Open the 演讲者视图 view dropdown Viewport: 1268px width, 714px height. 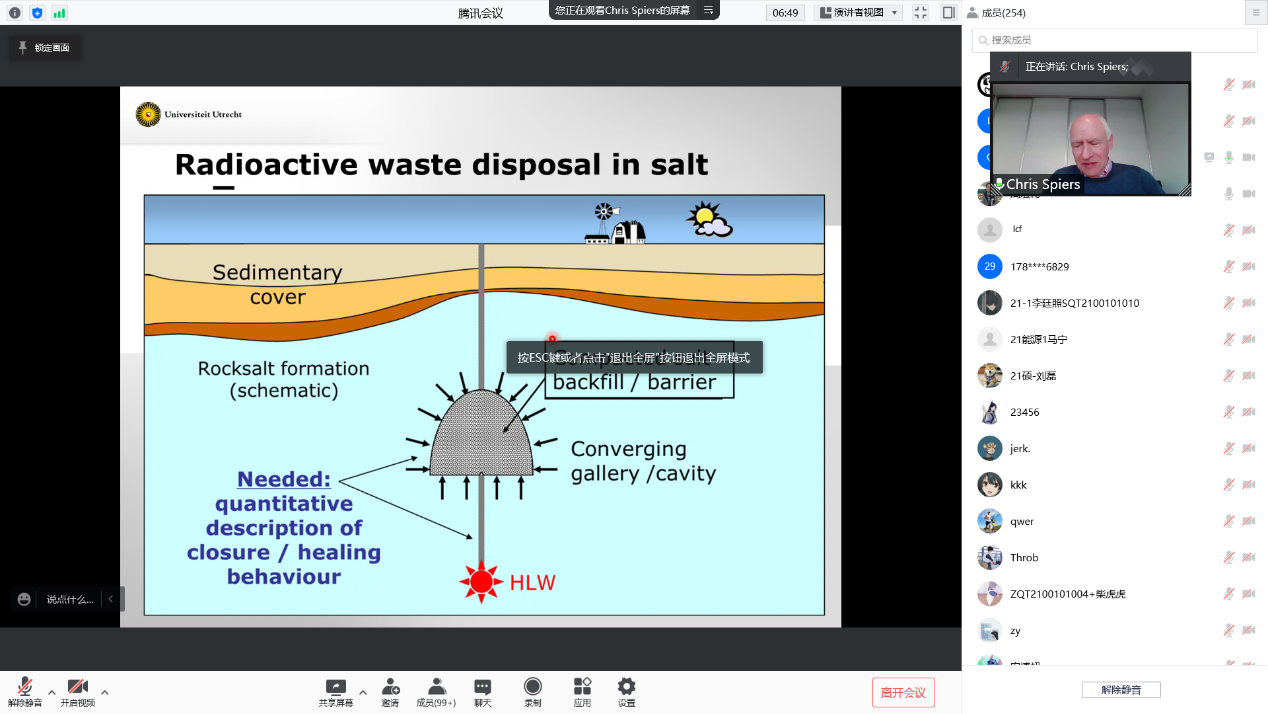859,13
